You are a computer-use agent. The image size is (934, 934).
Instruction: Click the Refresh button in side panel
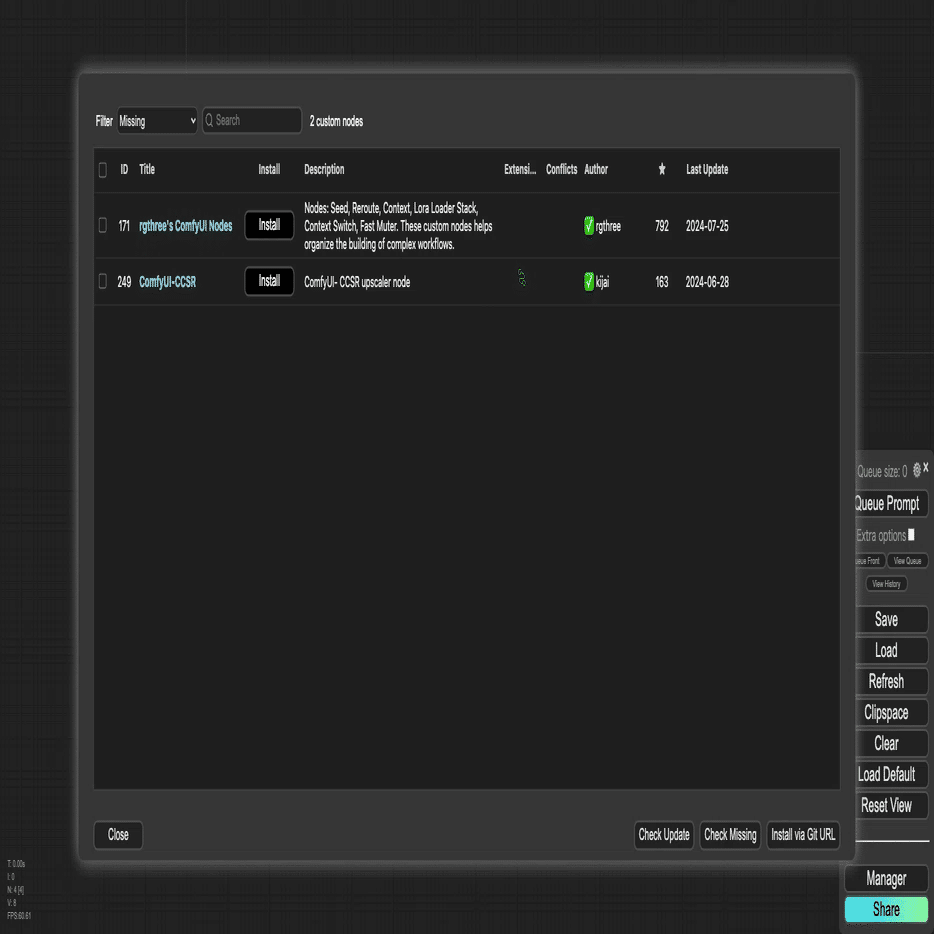pos(891,681)
